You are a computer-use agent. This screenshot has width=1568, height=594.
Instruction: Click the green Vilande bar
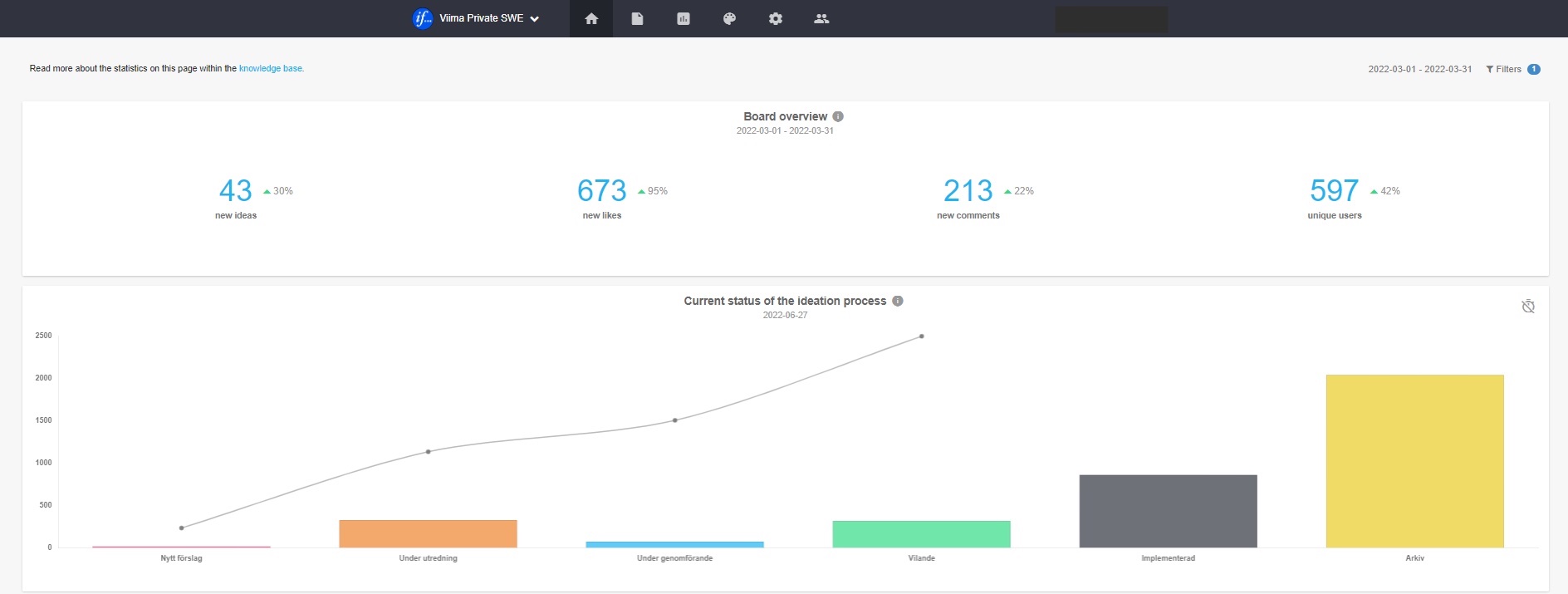coord(921,533)
